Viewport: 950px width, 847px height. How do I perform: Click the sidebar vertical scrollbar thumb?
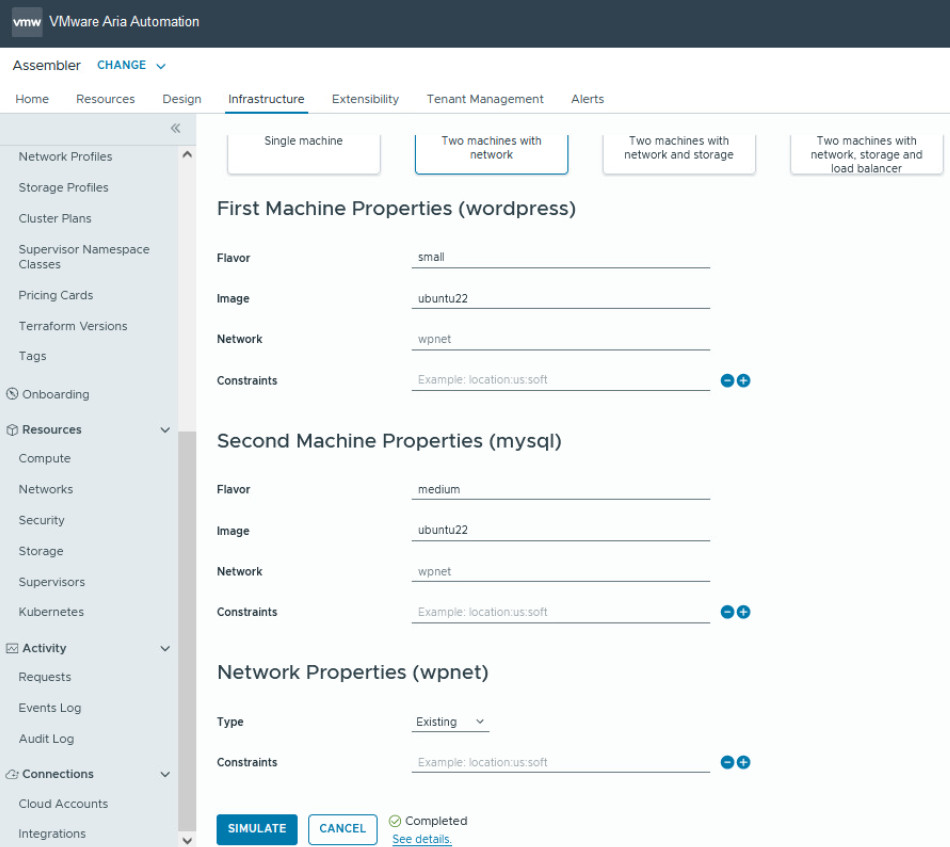(x=187, y=631)
